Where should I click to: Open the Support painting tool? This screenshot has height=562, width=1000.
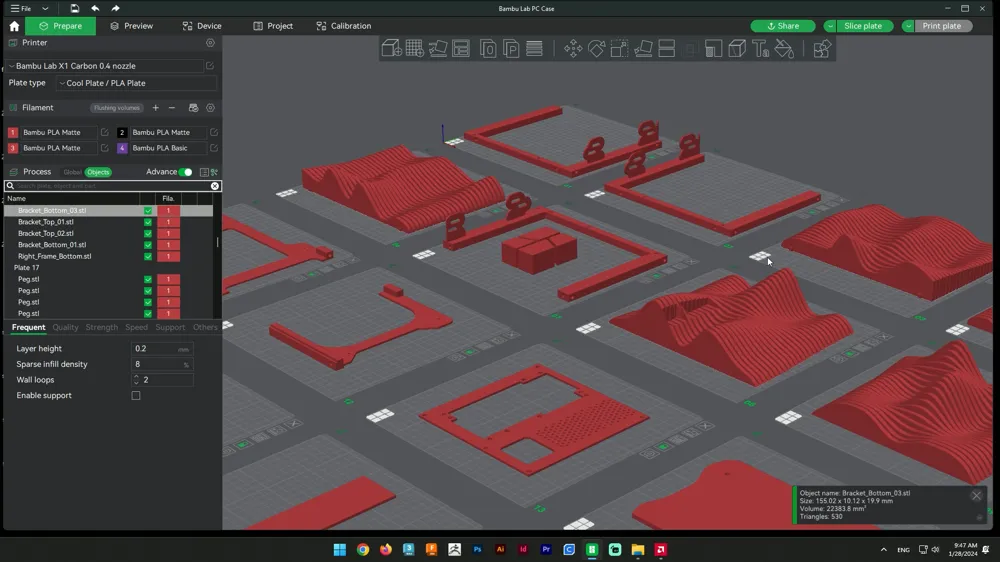point(714,48)
